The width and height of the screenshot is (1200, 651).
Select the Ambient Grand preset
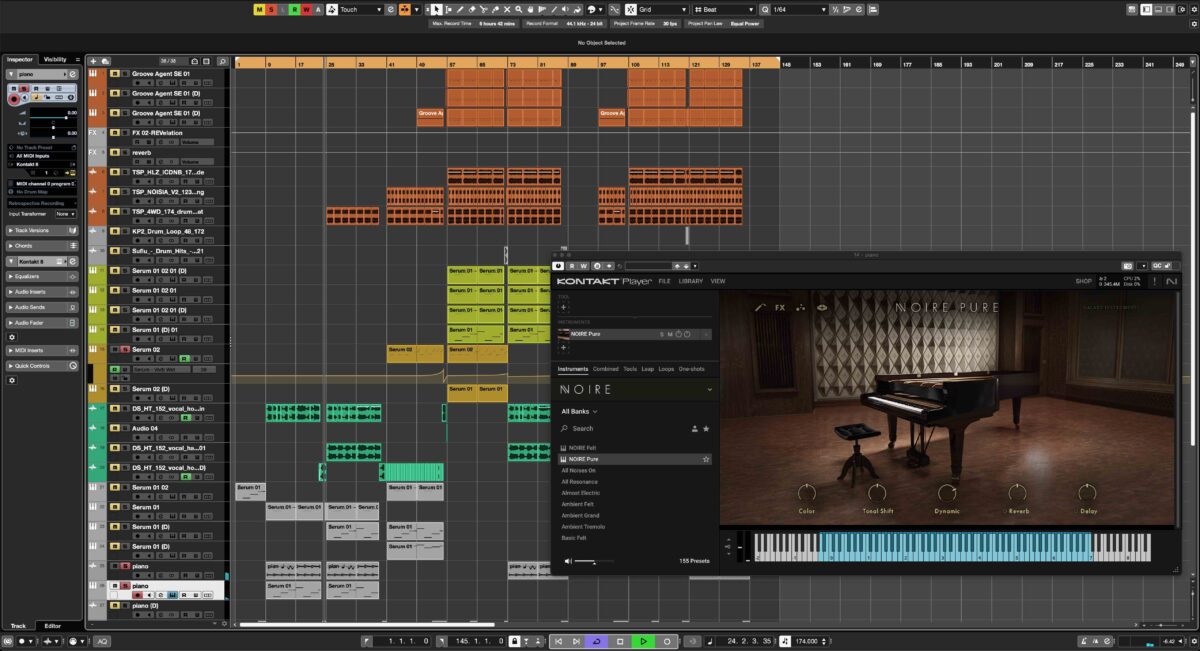tap(580, 515)
